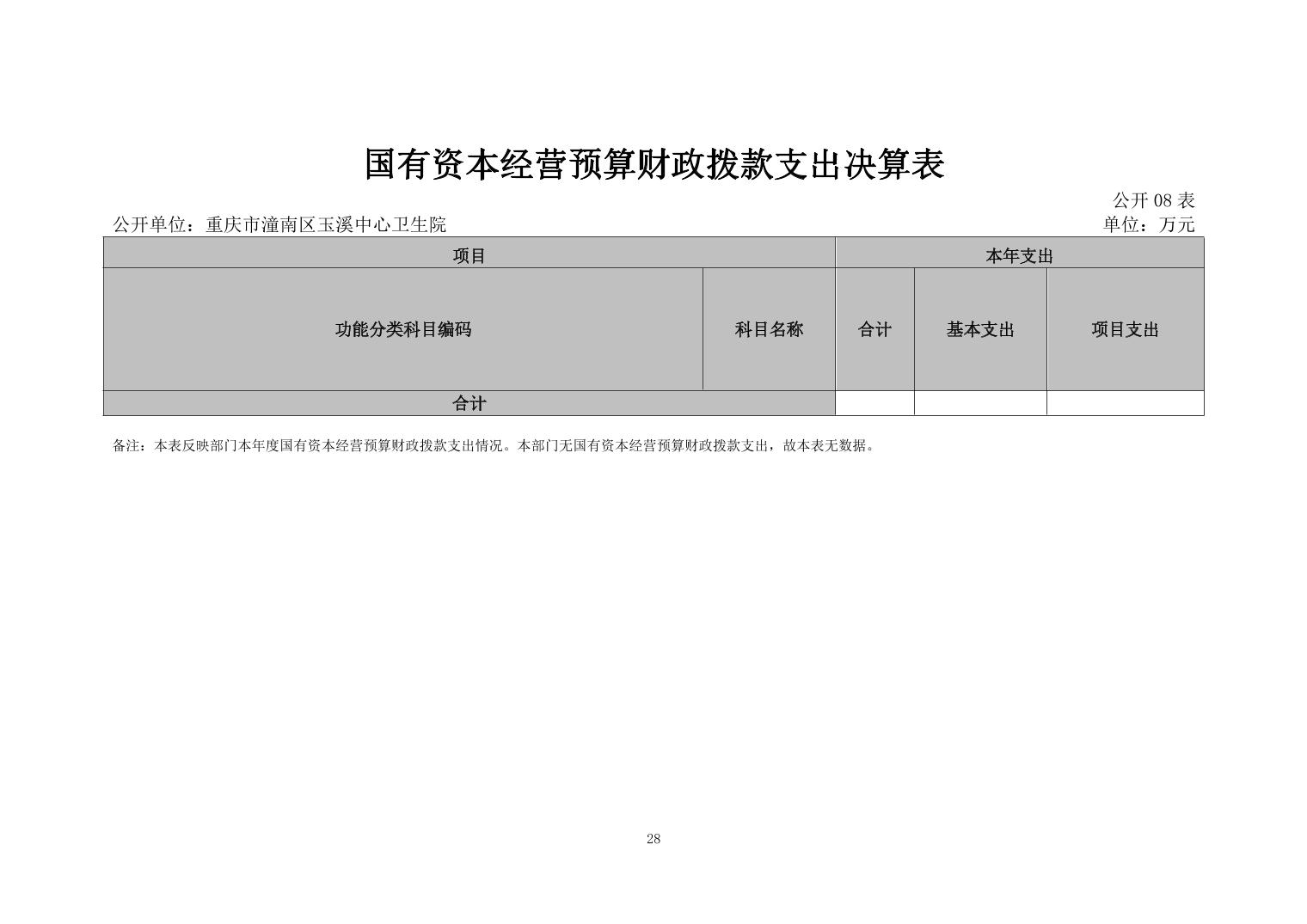Click the 合计 row label cell

click(x=469, y=403)
